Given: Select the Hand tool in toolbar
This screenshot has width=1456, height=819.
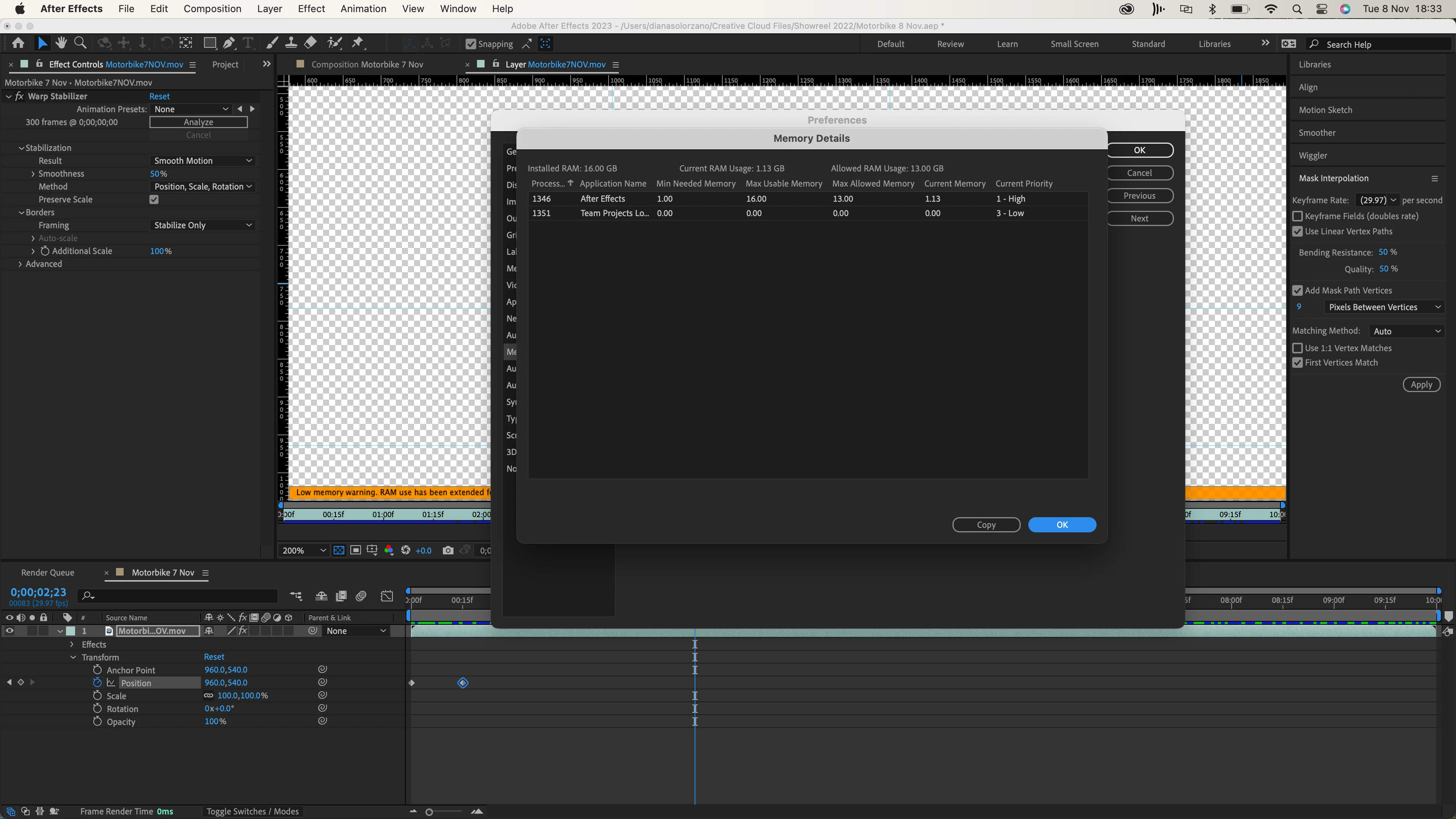Looking at the screenshot, I should tap(61, 43).
